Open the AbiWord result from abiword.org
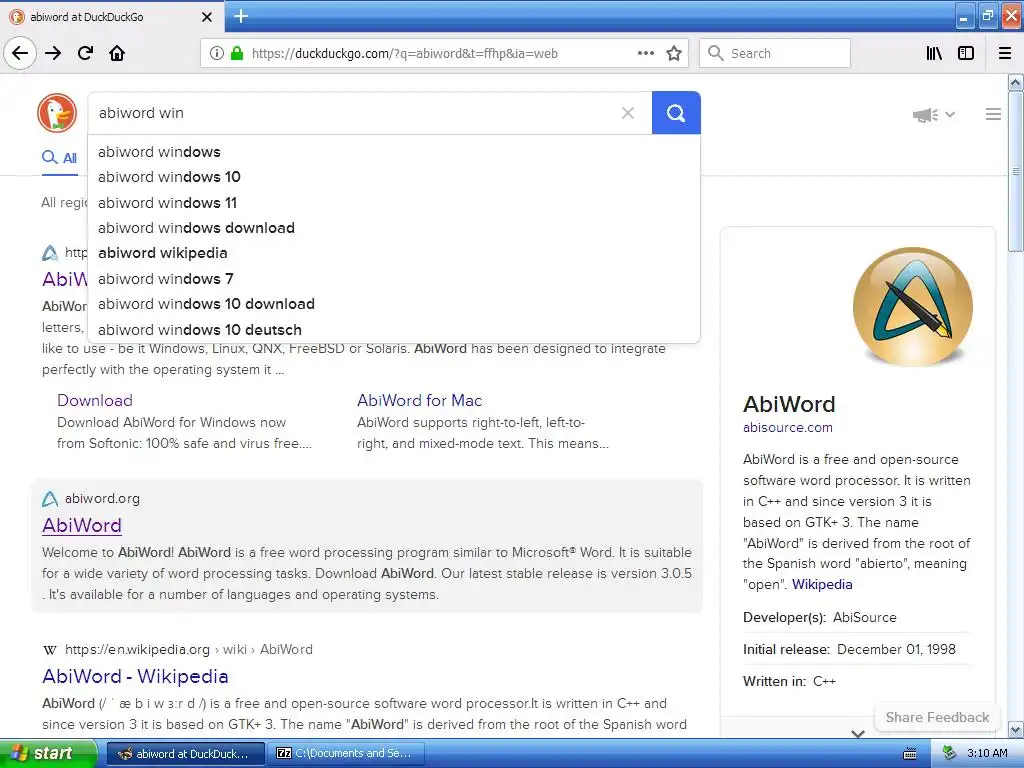The width and height of the screenshot is (1024, 768). [x=82, y=525]
